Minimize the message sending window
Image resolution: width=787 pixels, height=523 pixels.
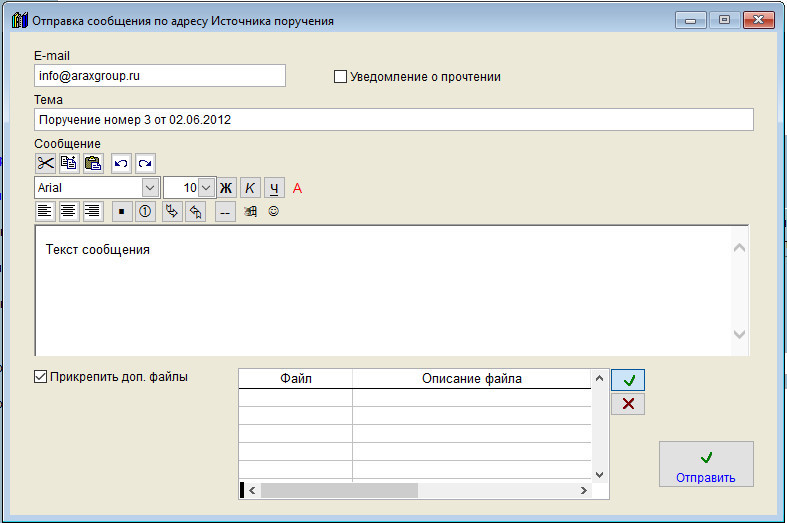click(691, 21)
